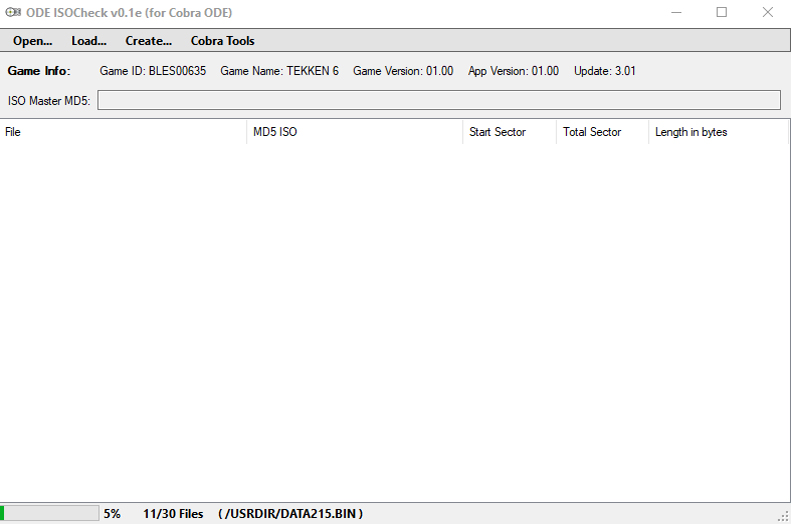Image resolution: width=791 pixels, height=524 pixels.
Task: Click the /USRDIR/DATA215.BIN status path
Action: point(290,514)
